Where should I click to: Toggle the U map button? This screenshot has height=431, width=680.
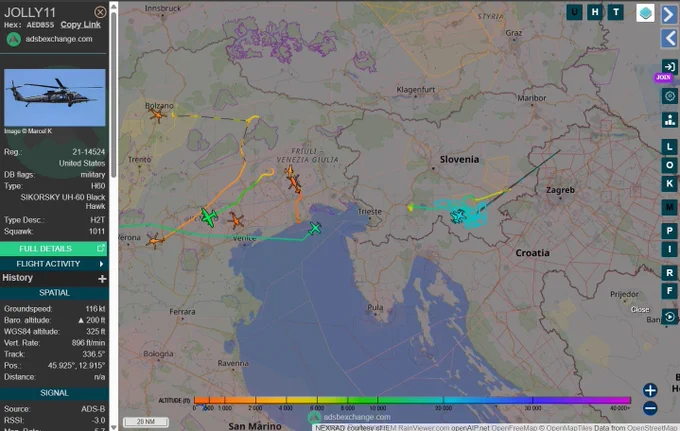574,12
